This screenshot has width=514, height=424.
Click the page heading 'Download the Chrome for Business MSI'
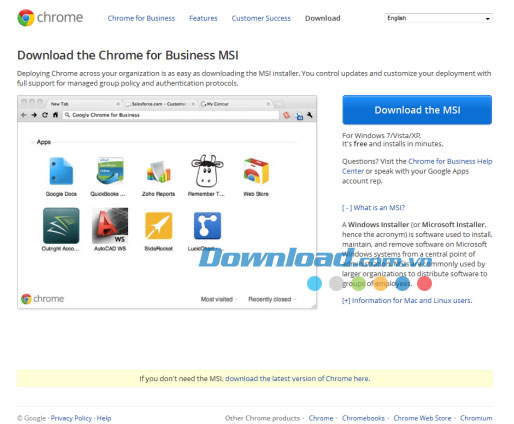coord(128,55)
